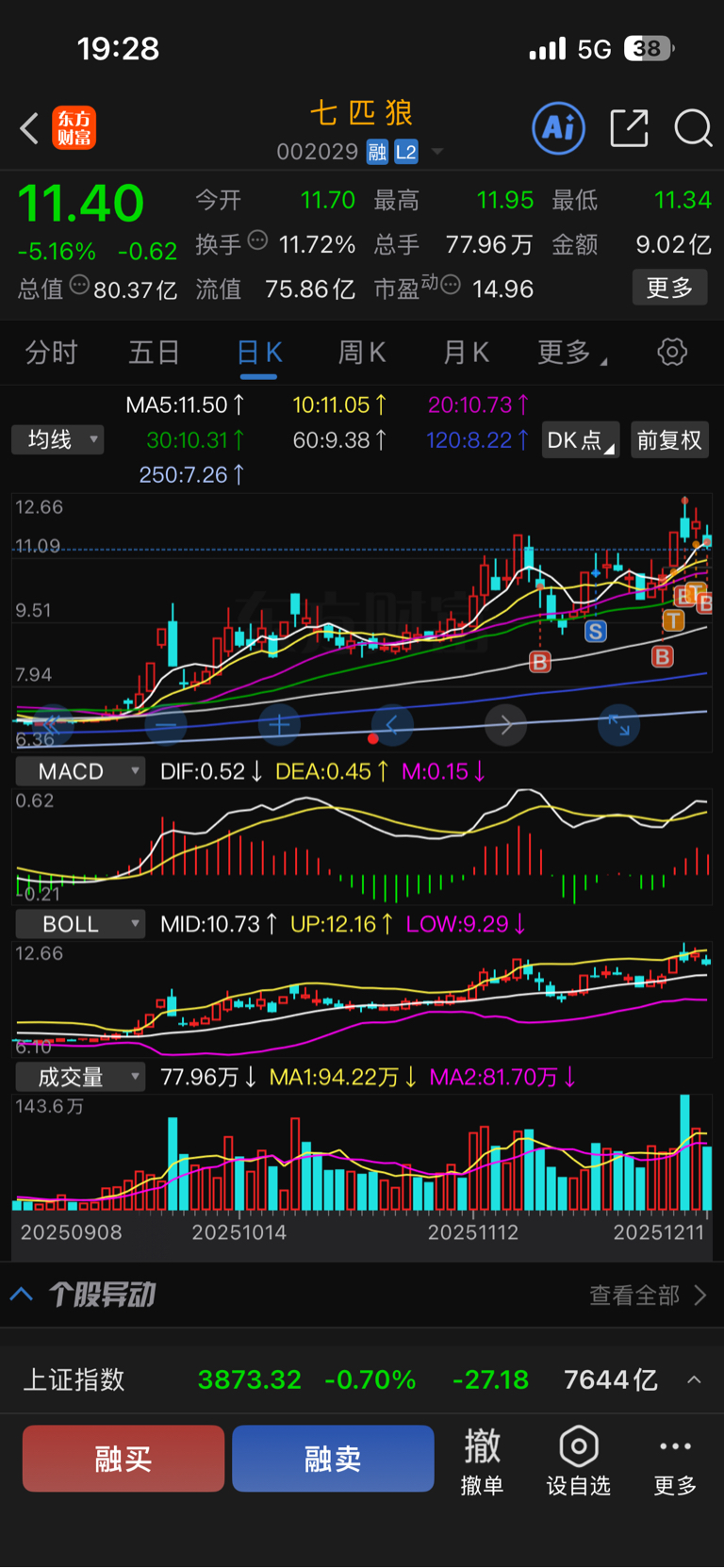724x1568 pixels.
Task: Tap the MA5:11.50 value
Action: pyautogui.click(x=186, y=405)
